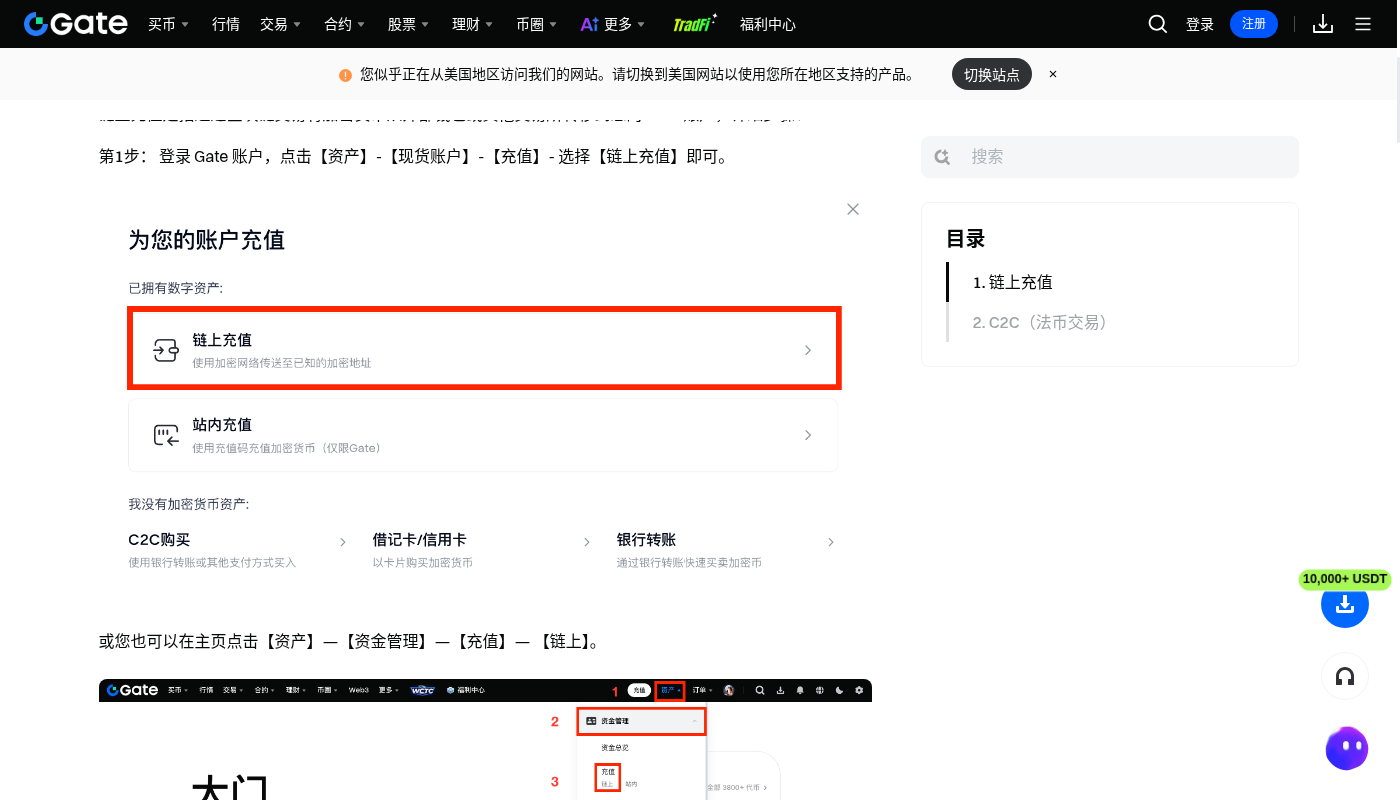
Task: Click the 站内充值 code icon
Action: [x=165, y=435]
